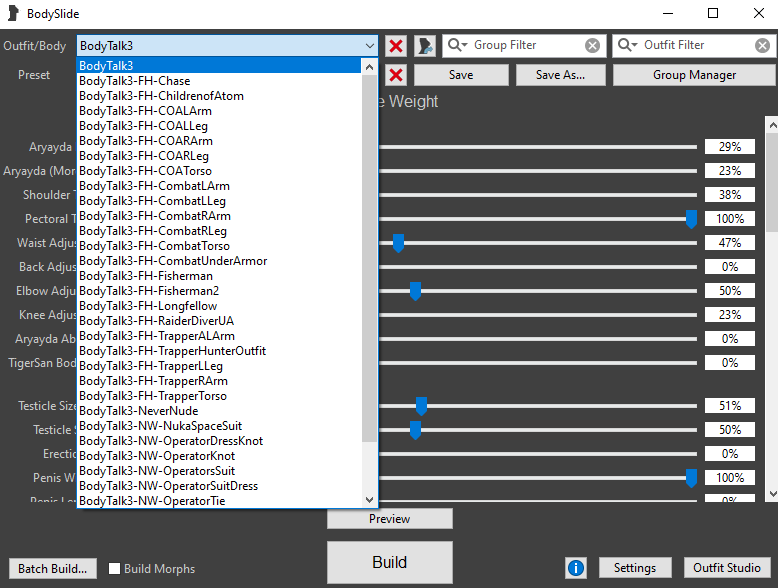
Task: Delete the outfit with red X icon
Action: point(396,46)
